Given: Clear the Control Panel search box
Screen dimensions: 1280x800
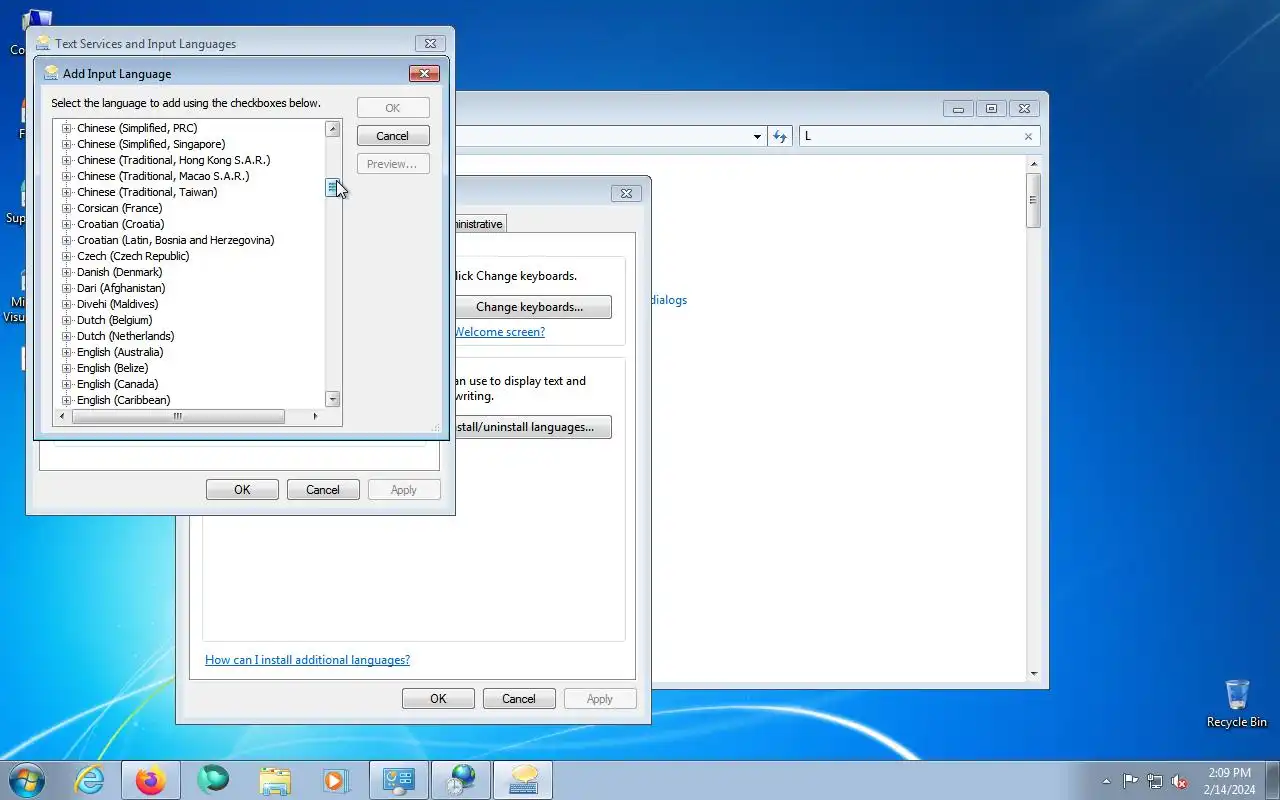Looking at the screenshot, I should click(x=1028, y=137).
